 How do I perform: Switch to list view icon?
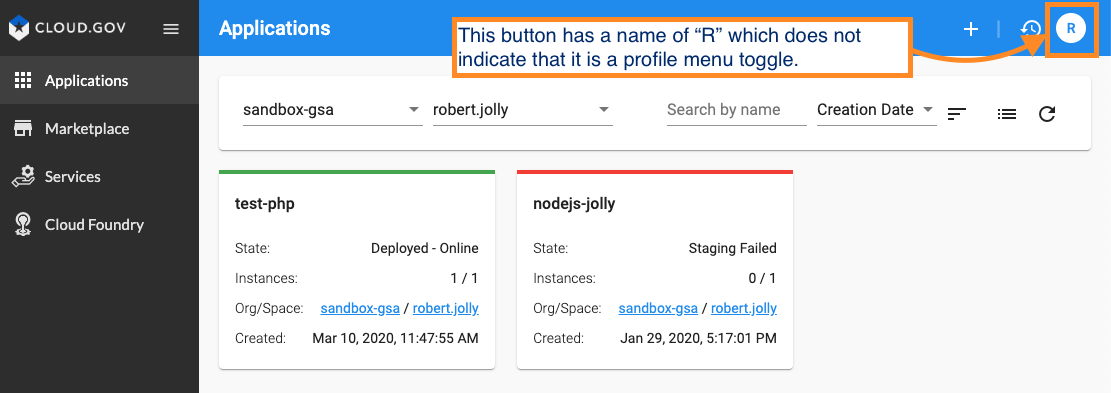1007,113
